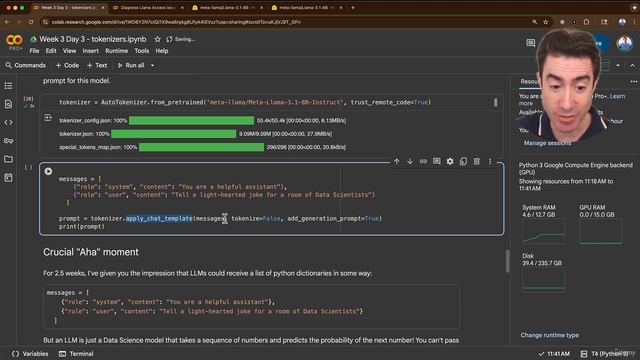Open the Terminal panel
The height and width of the screenshot is (360, 640).
coord(76,354)
